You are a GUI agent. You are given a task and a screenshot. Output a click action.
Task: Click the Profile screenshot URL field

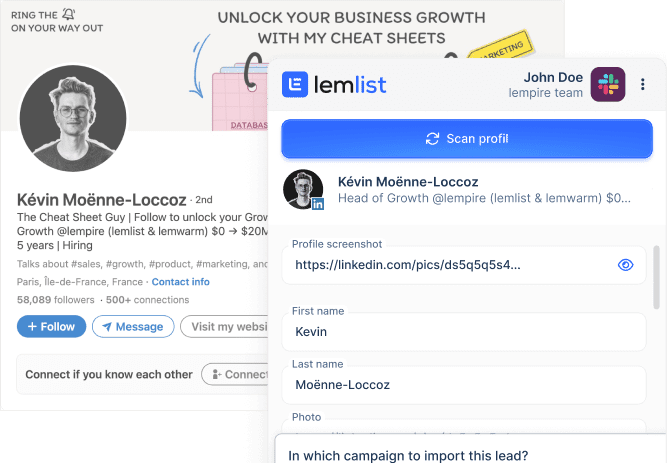coord(464,265)
